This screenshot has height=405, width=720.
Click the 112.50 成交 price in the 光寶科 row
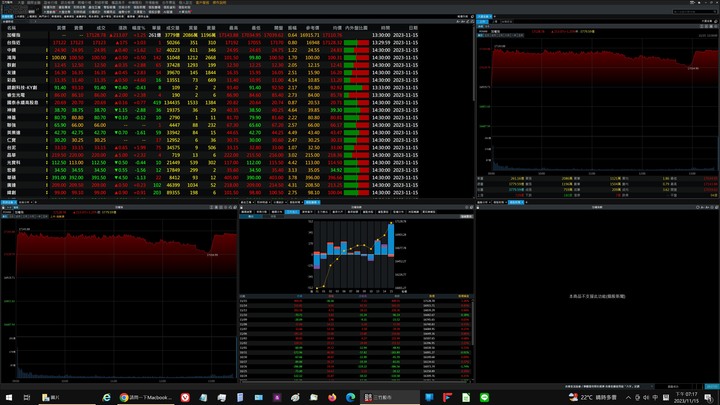[98, 163]
